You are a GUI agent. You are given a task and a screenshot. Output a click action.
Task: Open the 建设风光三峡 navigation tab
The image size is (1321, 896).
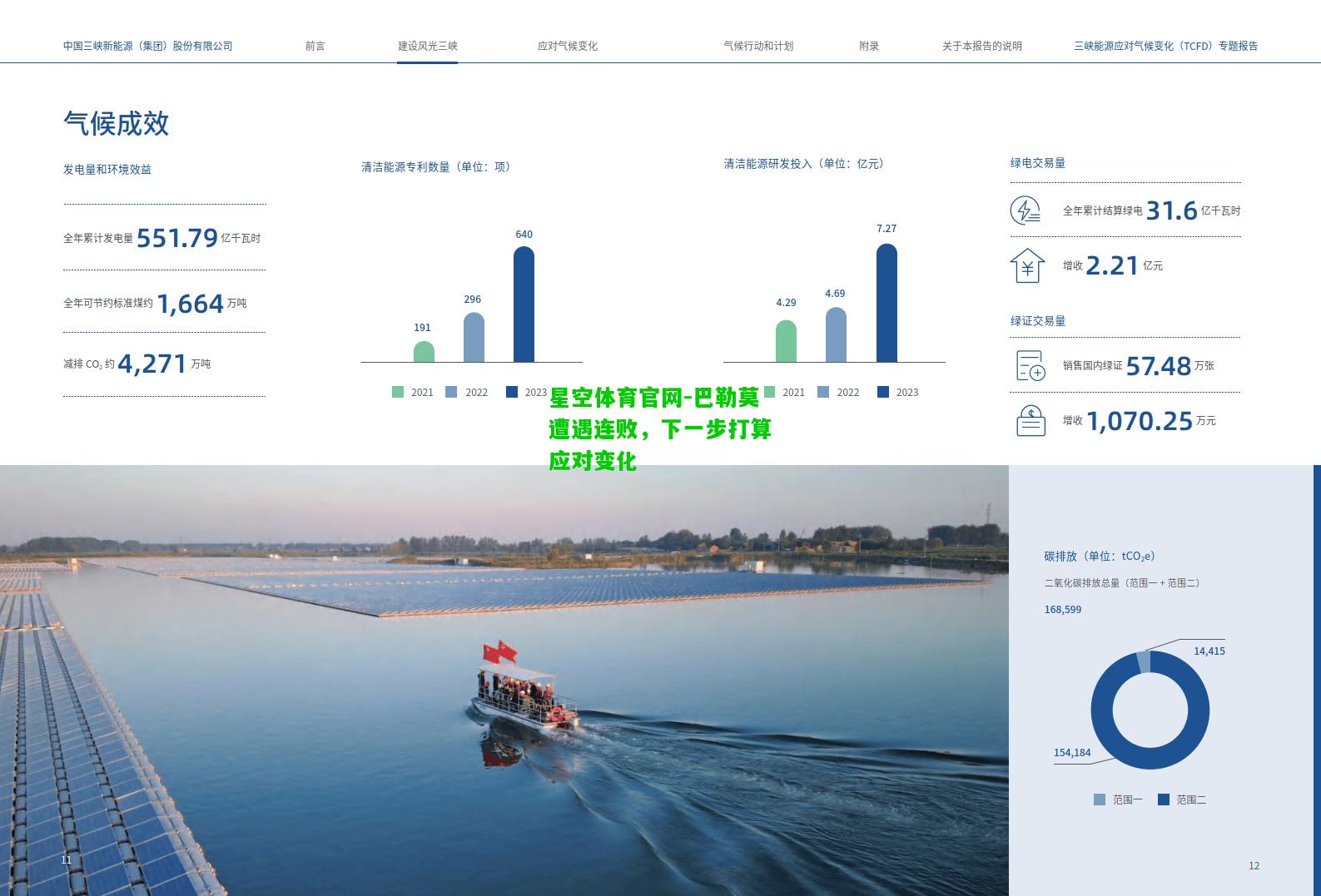[427, 46]
